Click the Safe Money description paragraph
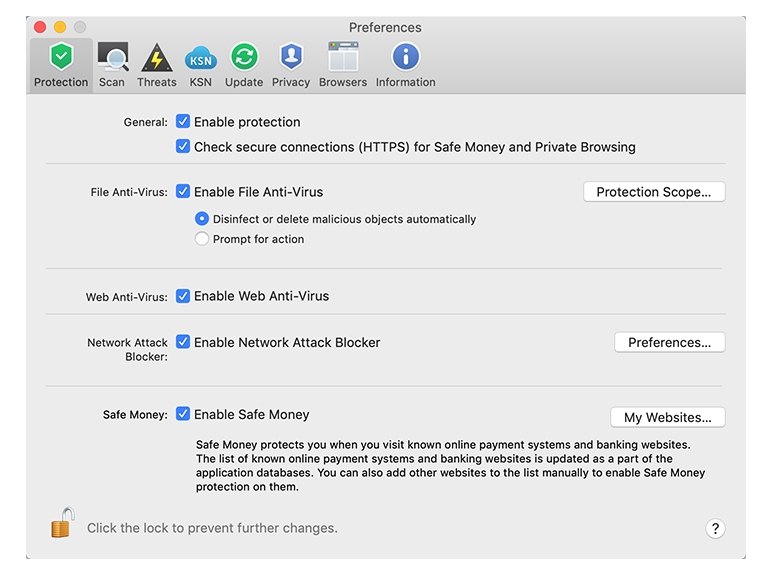The image size is (772, 575). pyautogui.click(x=450, y=466)
